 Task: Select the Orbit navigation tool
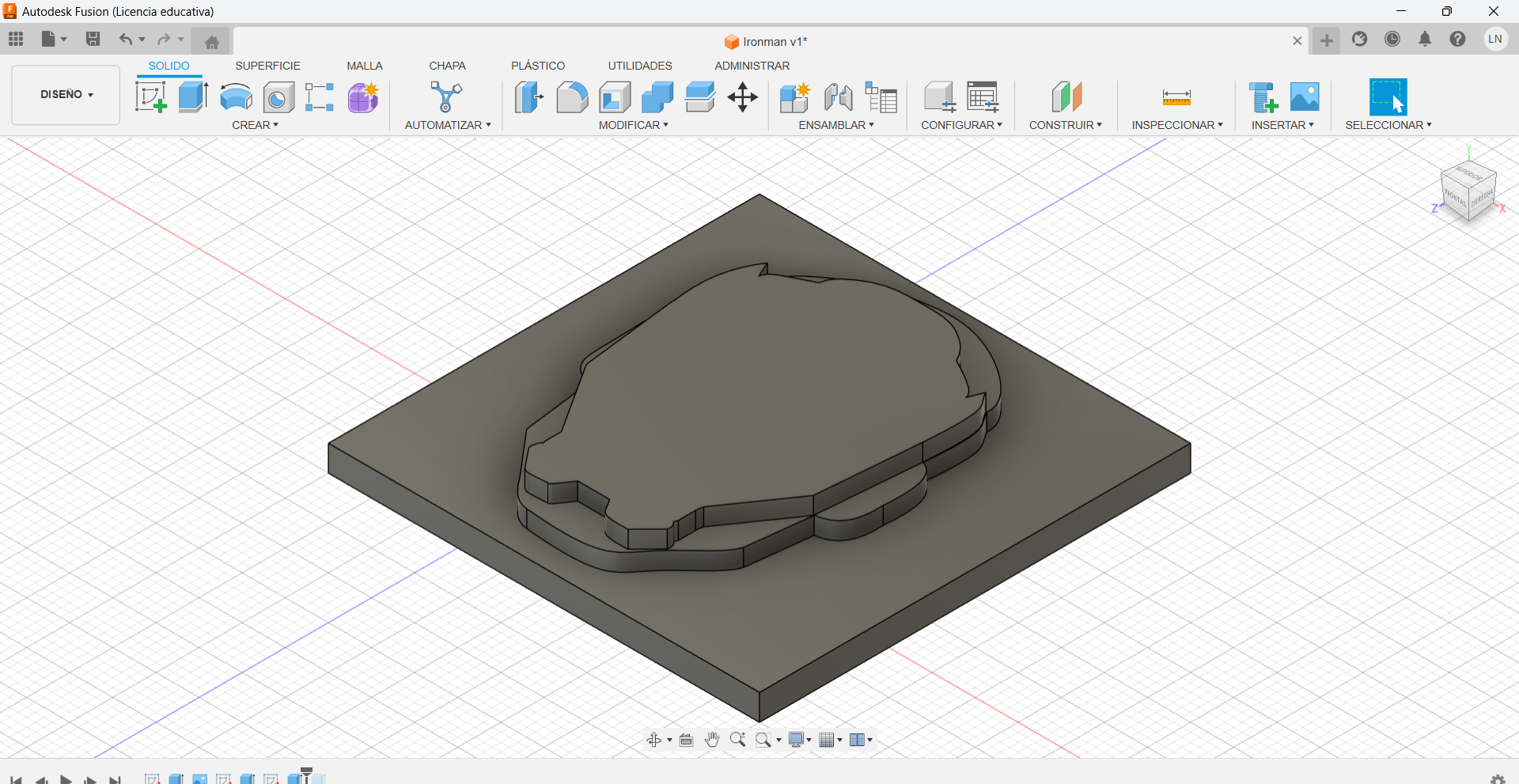tap(654, 740)
